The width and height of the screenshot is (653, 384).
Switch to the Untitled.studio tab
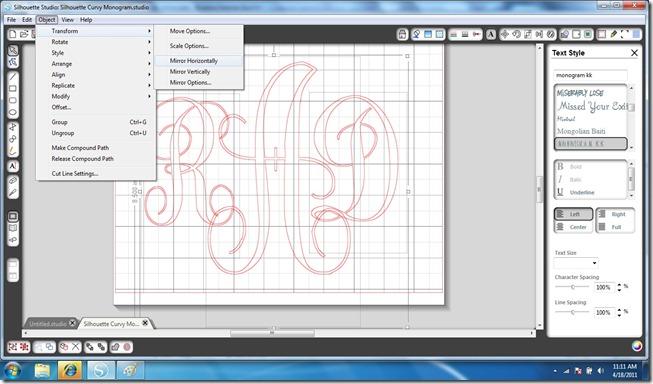click(47, 324)
